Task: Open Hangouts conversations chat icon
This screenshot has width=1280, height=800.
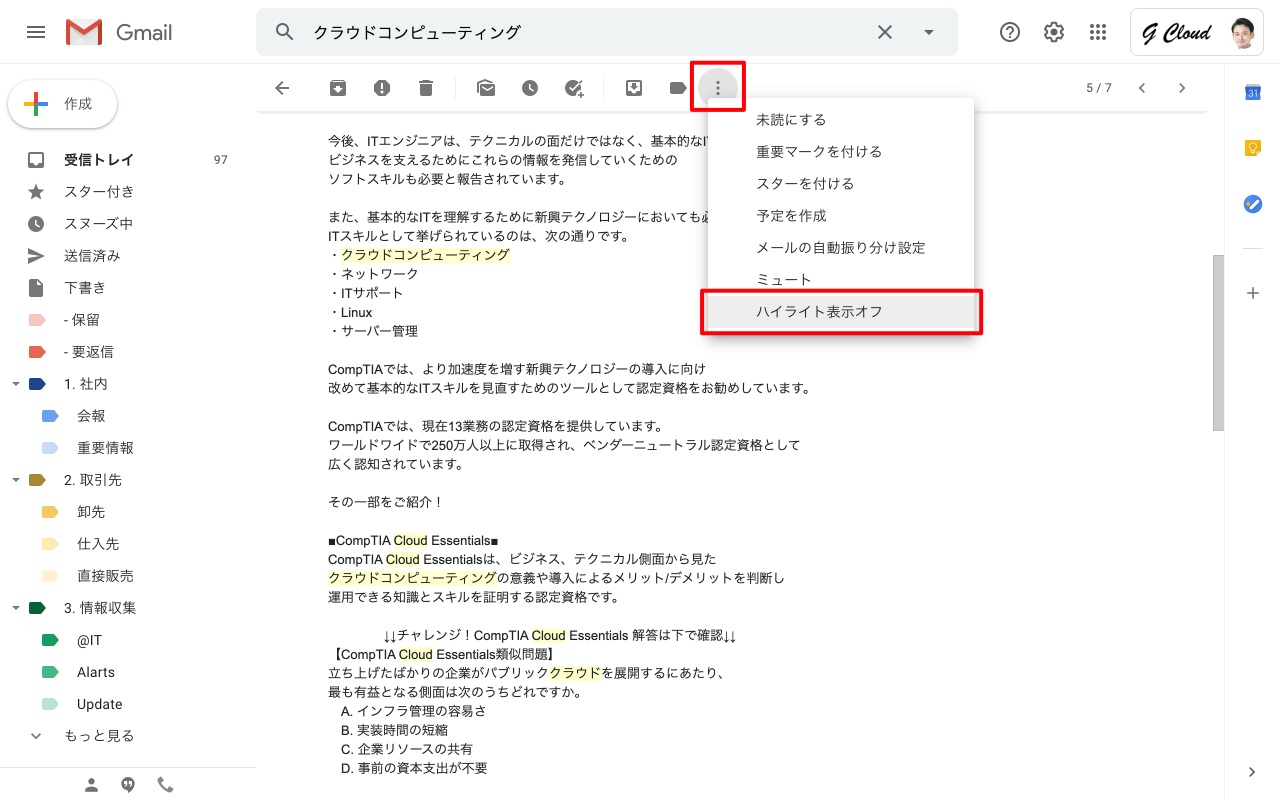Action: pos(128,785)
